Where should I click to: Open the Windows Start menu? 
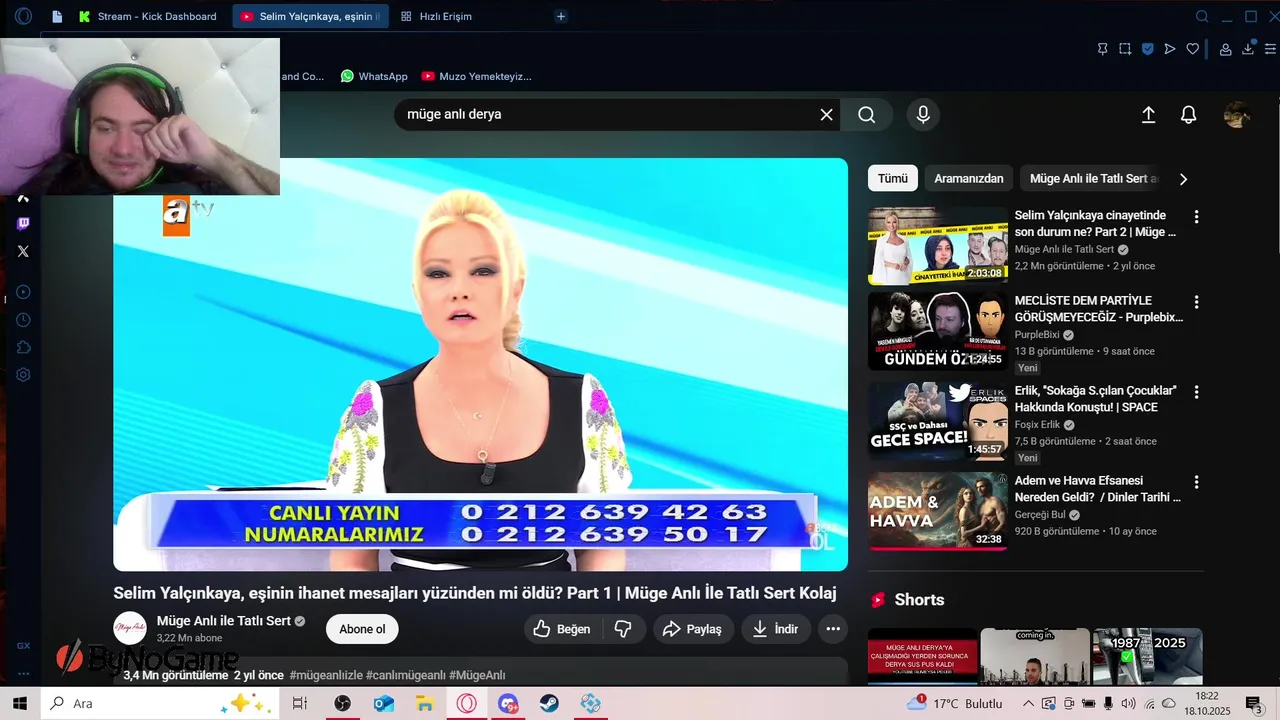click(x=19, y=703)
